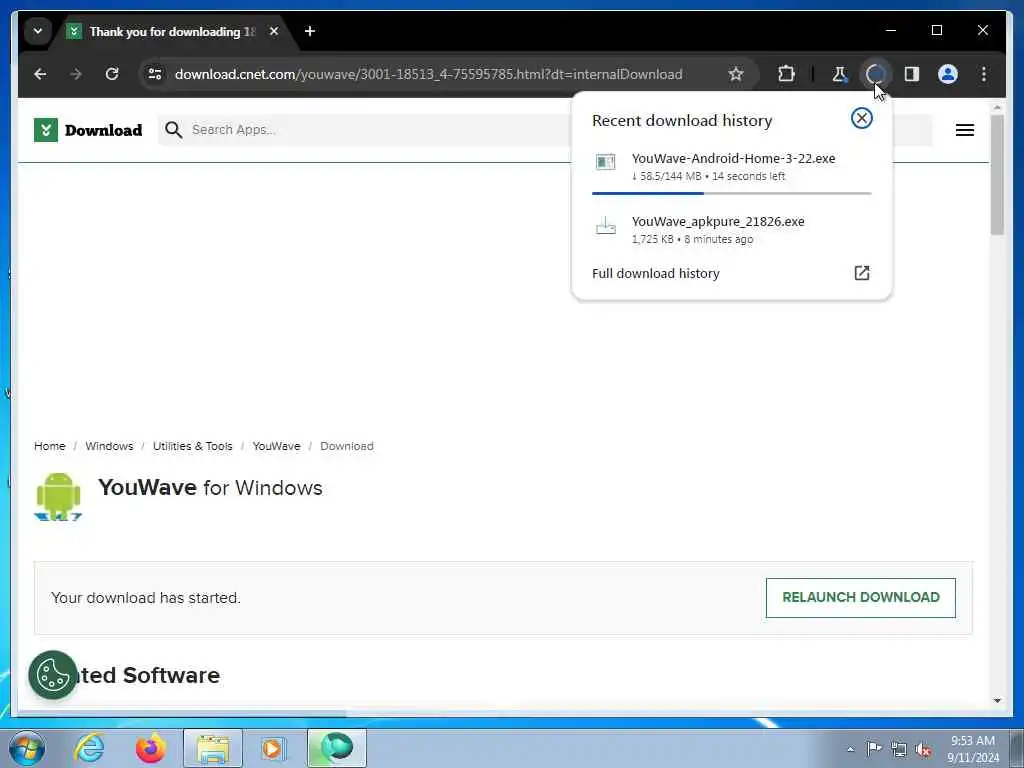Click the magnifier search icon
1024x768 pixels.
pyautogui.click(x=173, y=130)
